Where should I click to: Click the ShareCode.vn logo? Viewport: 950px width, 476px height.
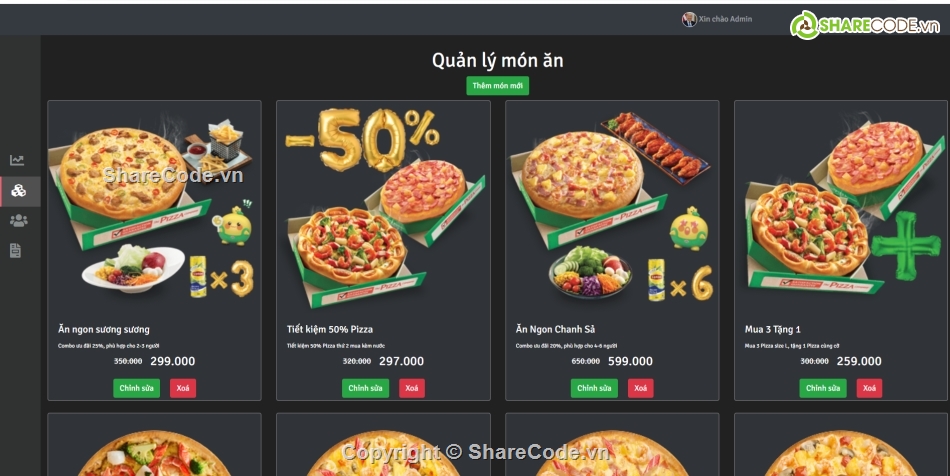tap(865, 25)
